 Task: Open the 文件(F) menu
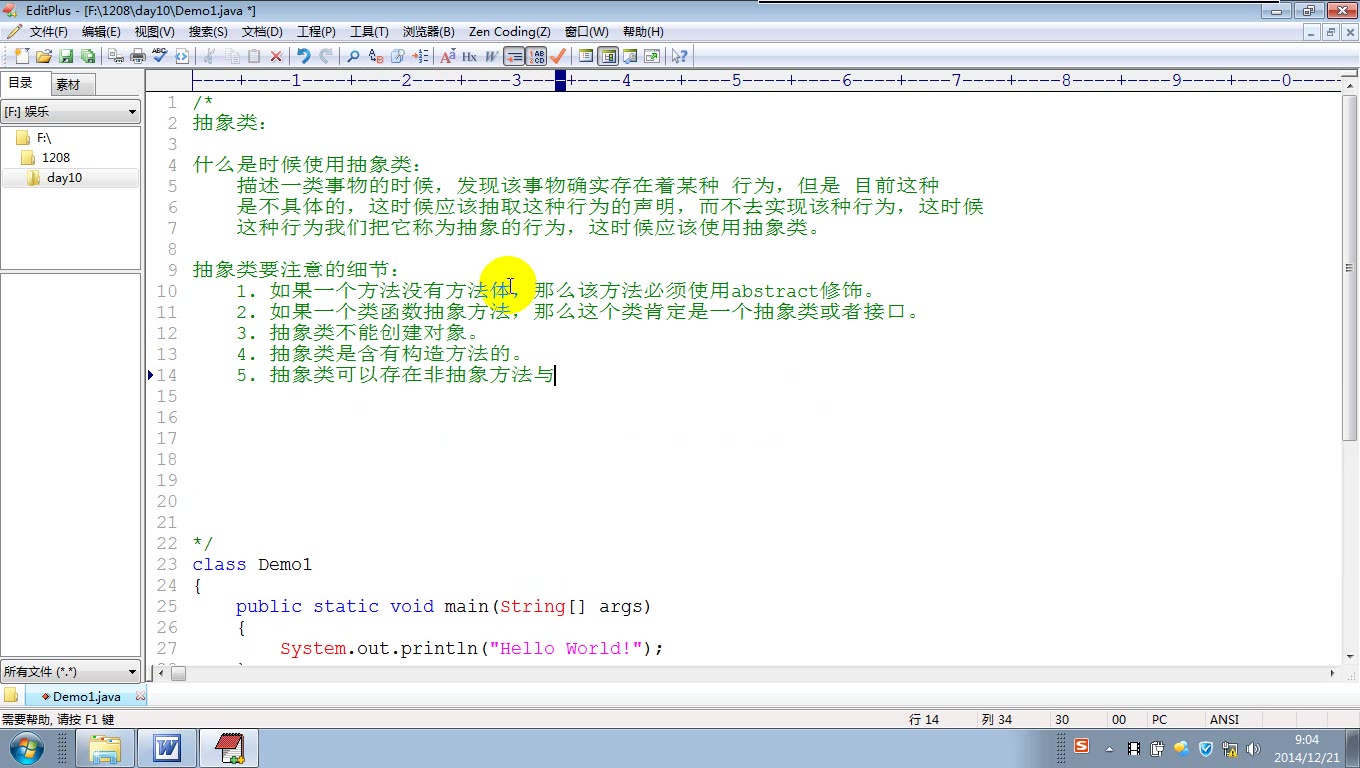pyautogui.click(x=49, y=32)
